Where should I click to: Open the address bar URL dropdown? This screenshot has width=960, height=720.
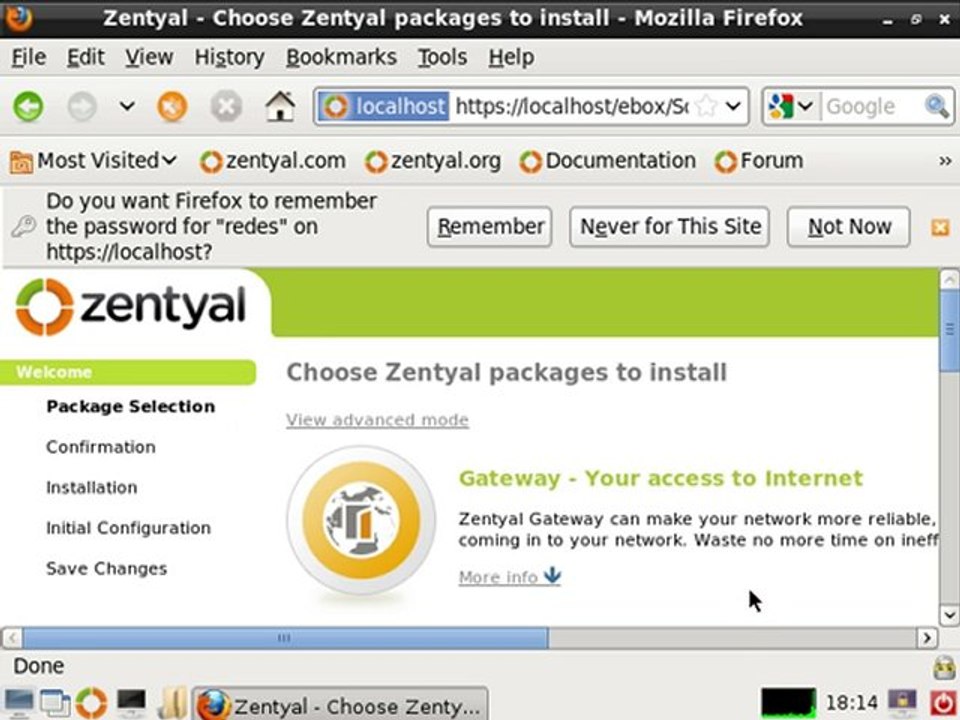(734, 106)
